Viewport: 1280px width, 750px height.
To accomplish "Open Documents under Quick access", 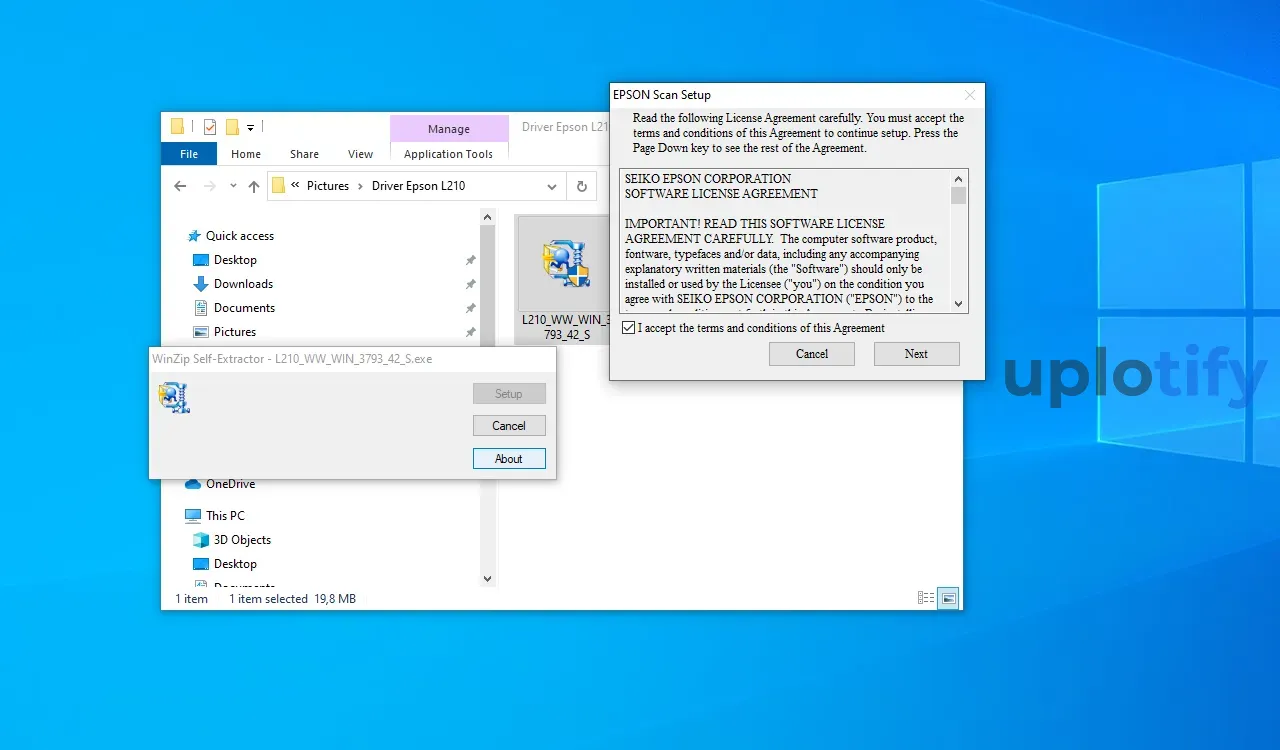I will 244,308.
